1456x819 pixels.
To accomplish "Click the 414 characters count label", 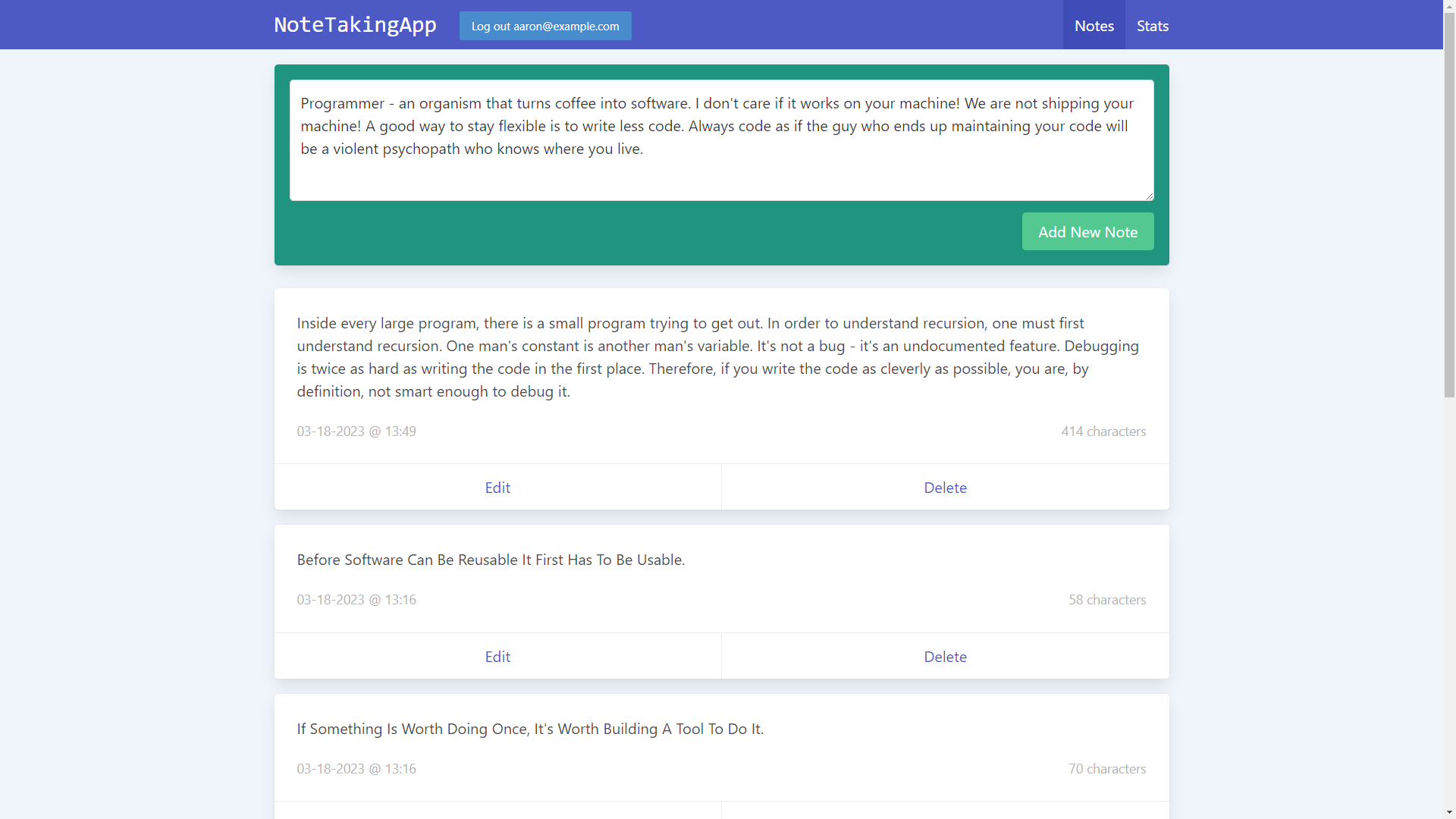I will tap(1103, 431).
